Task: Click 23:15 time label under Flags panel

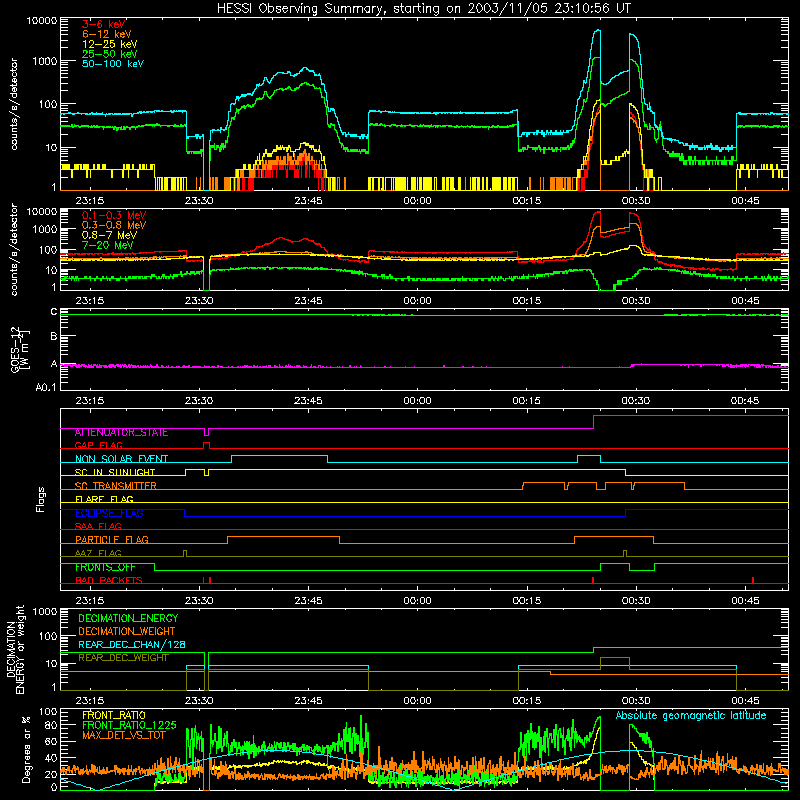Action: (x=90, y=601)
